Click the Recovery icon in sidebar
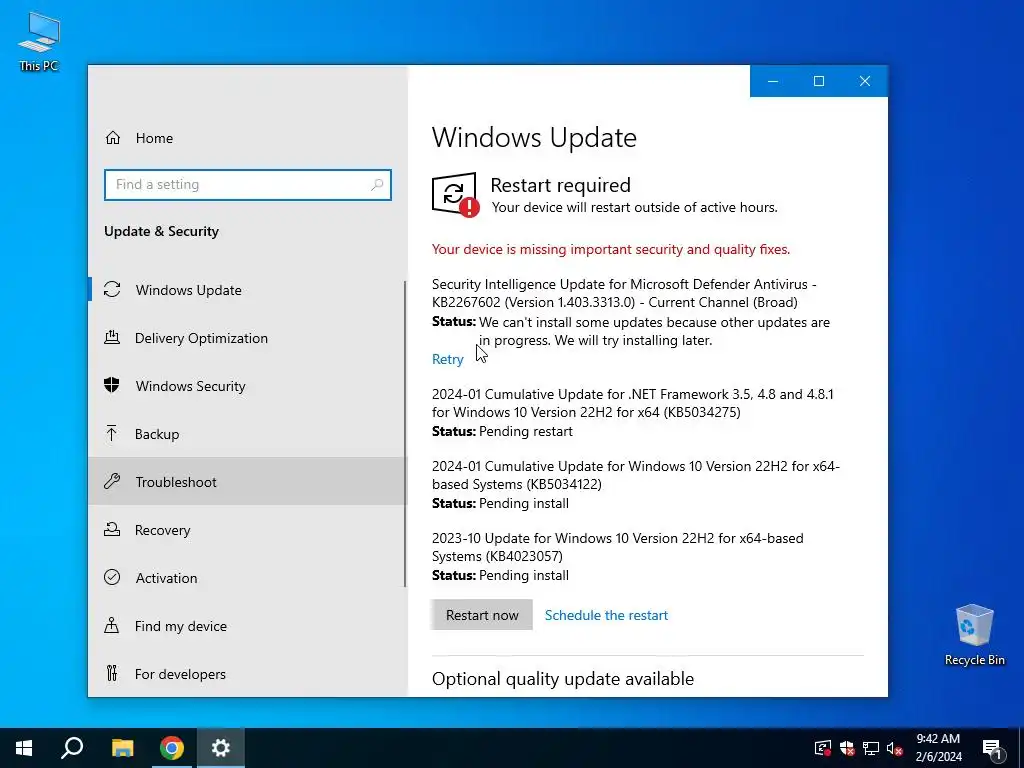1024x768 pixels. pyautogui.click(x=112, y=530)
